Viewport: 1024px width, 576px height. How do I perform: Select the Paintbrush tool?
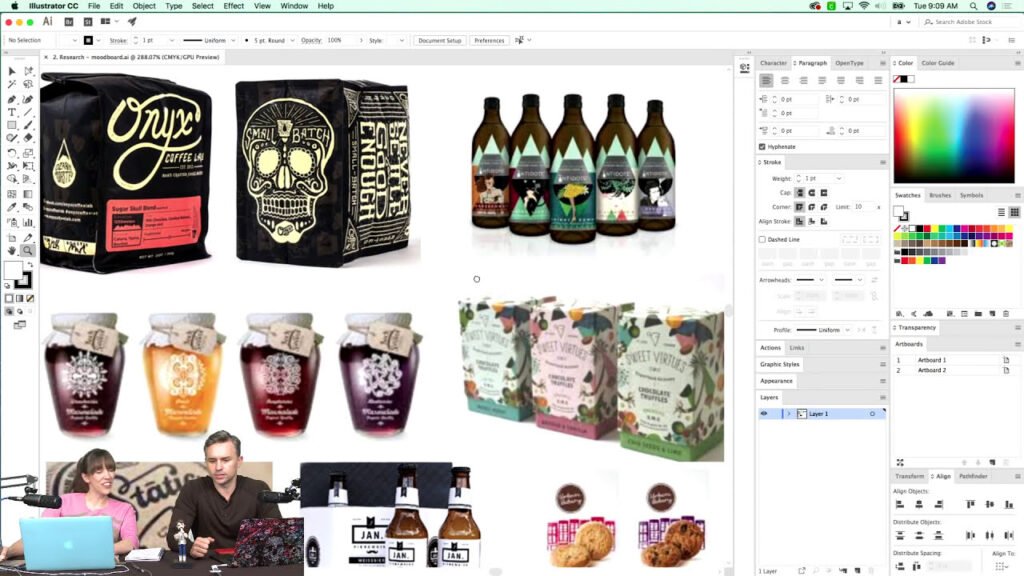[x=28, y=125]
